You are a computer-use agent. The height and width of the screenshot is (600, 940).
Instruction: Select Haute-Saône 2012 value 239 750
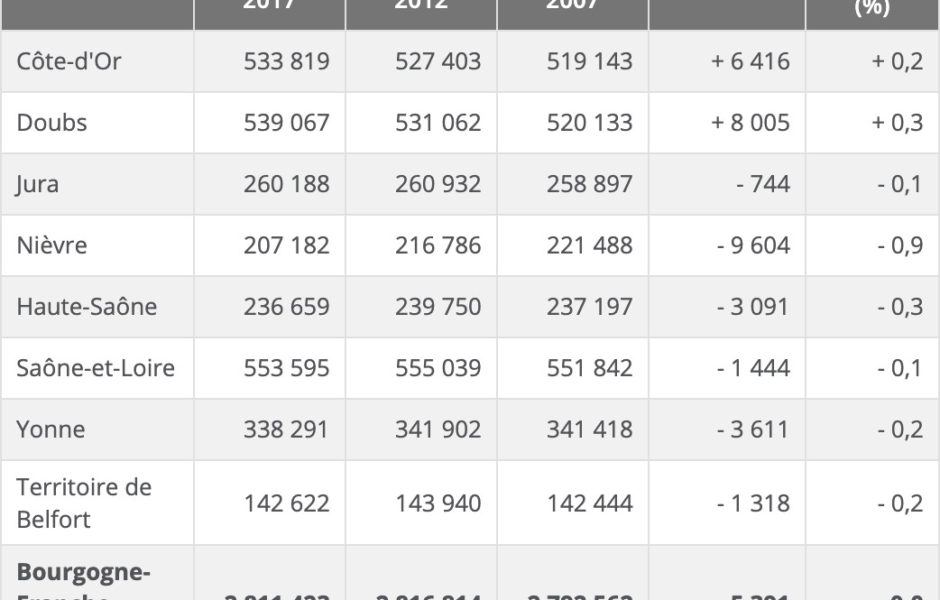tap(438, 307)
